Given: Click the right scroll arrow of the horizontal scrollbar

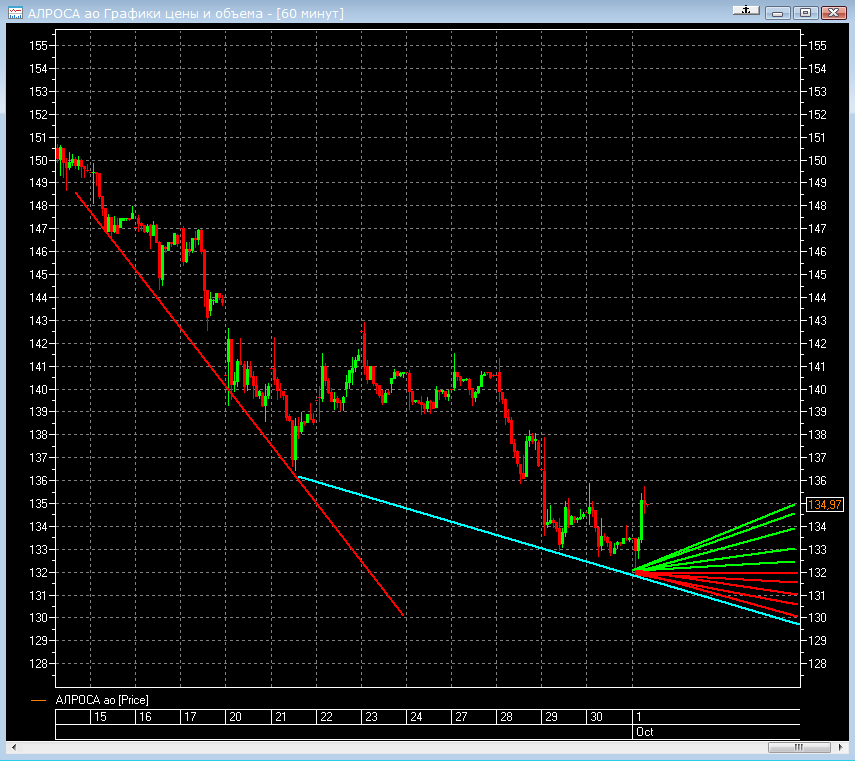Looking at the screenshot, I should (x=840, y=747).
